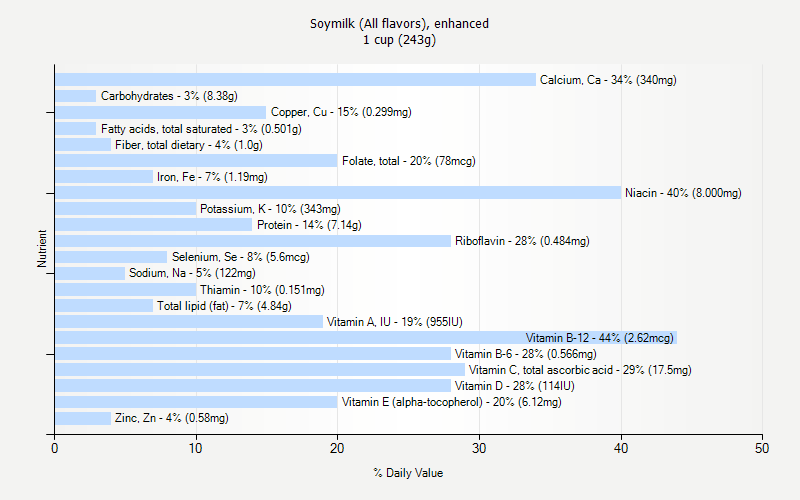The height and width of the screenshot is (500, 800).
Task: Click the x-axis tick label '40'
Action: 621,448
